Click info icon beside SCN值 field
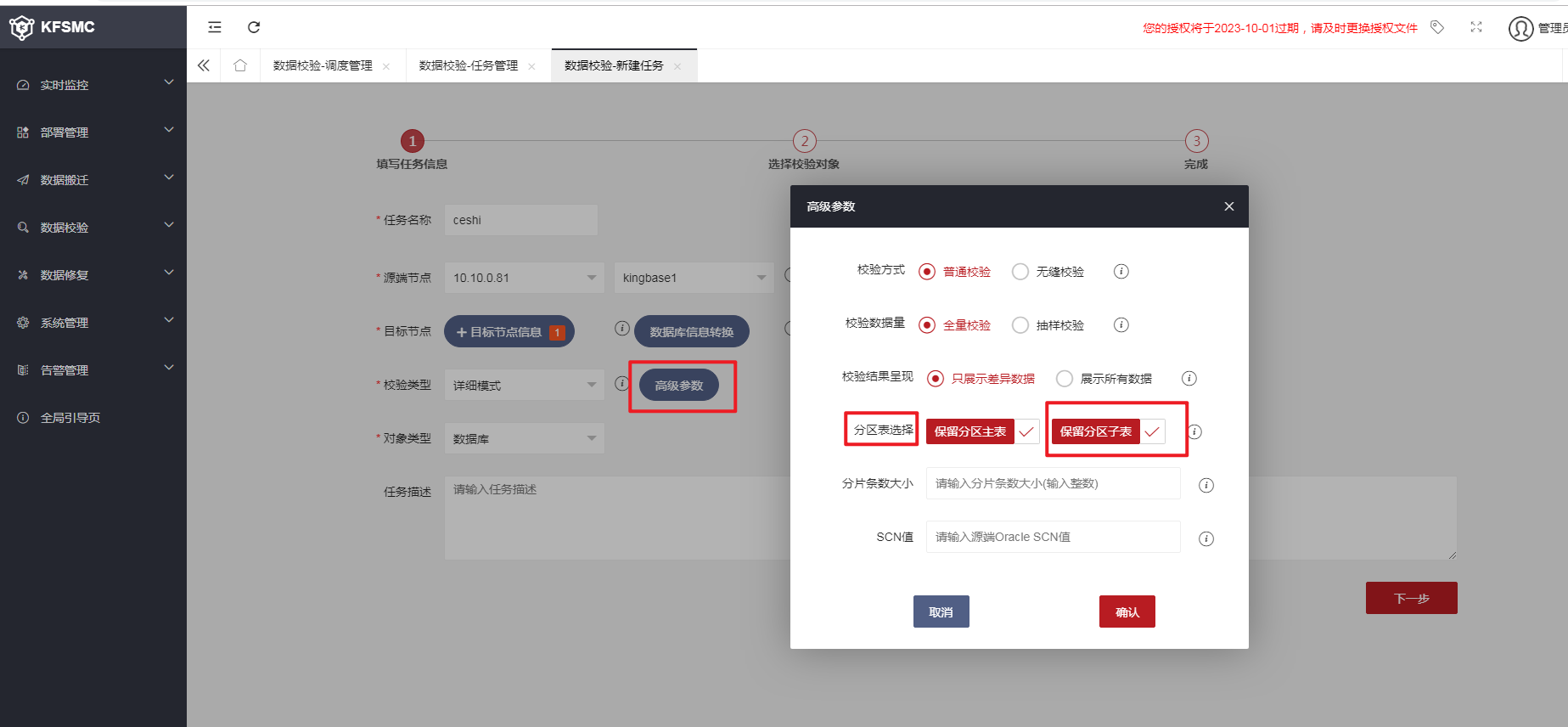 1206,538
